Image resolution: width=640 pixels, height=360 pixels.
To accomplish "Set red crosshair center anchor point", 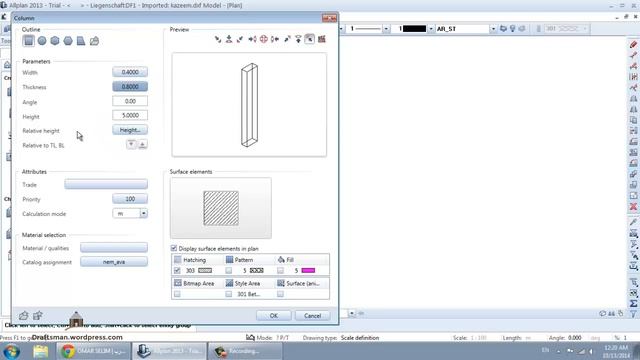I will 264,39.
